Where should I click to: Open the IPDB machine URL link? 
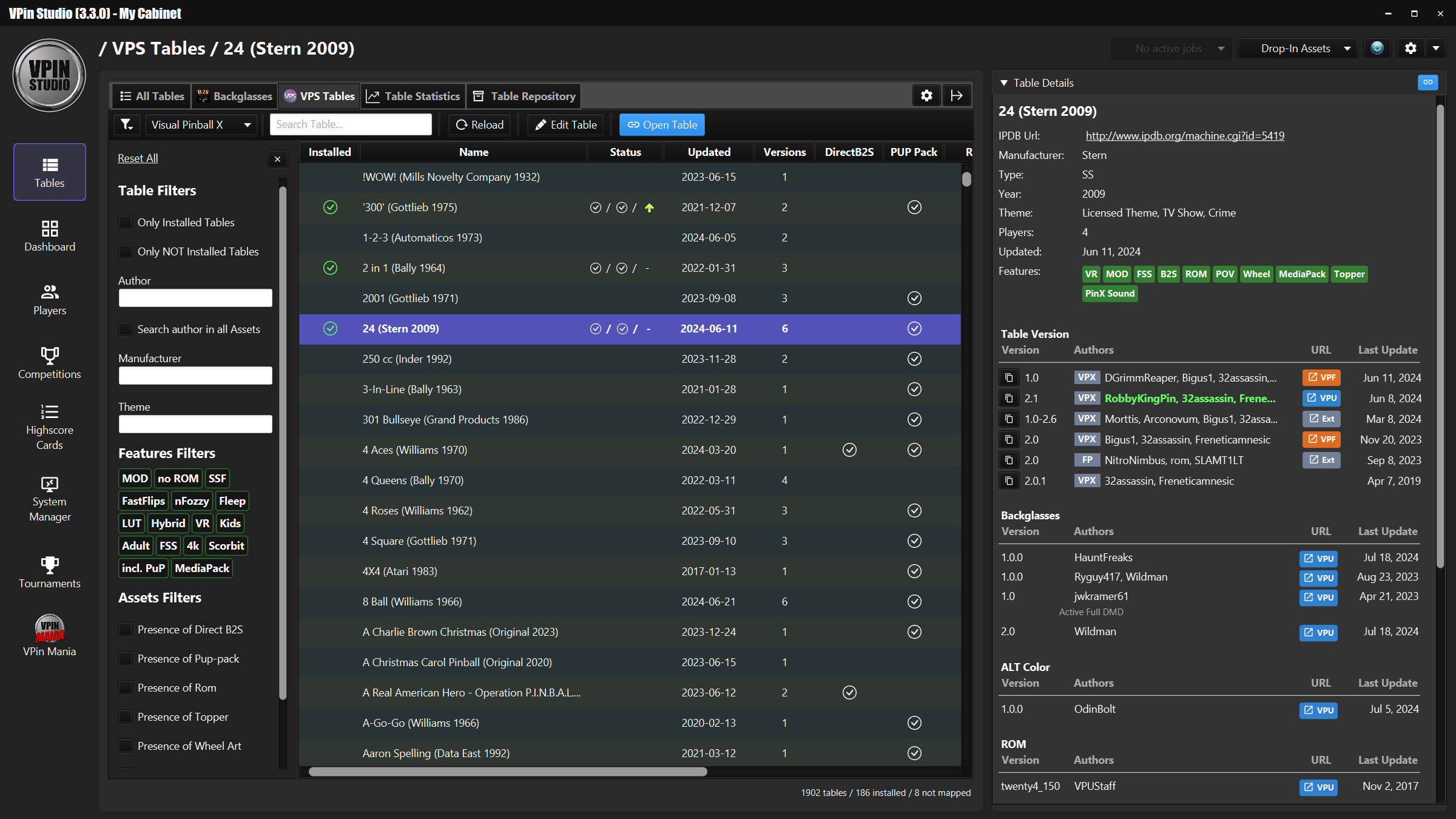[x=1184, y=136]
